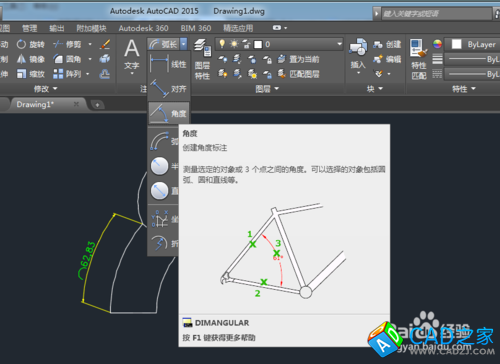Click the layer Freeze tool icon

[252, 59]
